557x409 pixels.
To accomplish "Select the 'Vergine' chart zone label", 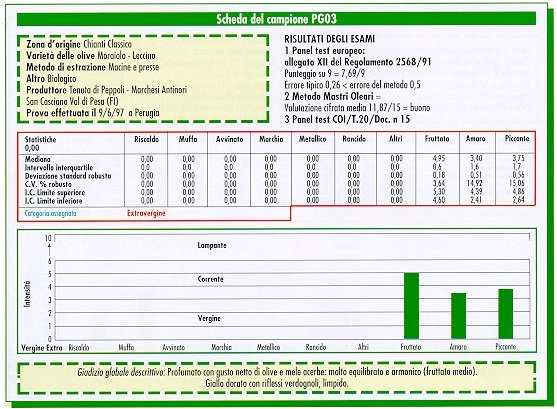I will pos(209,318).
